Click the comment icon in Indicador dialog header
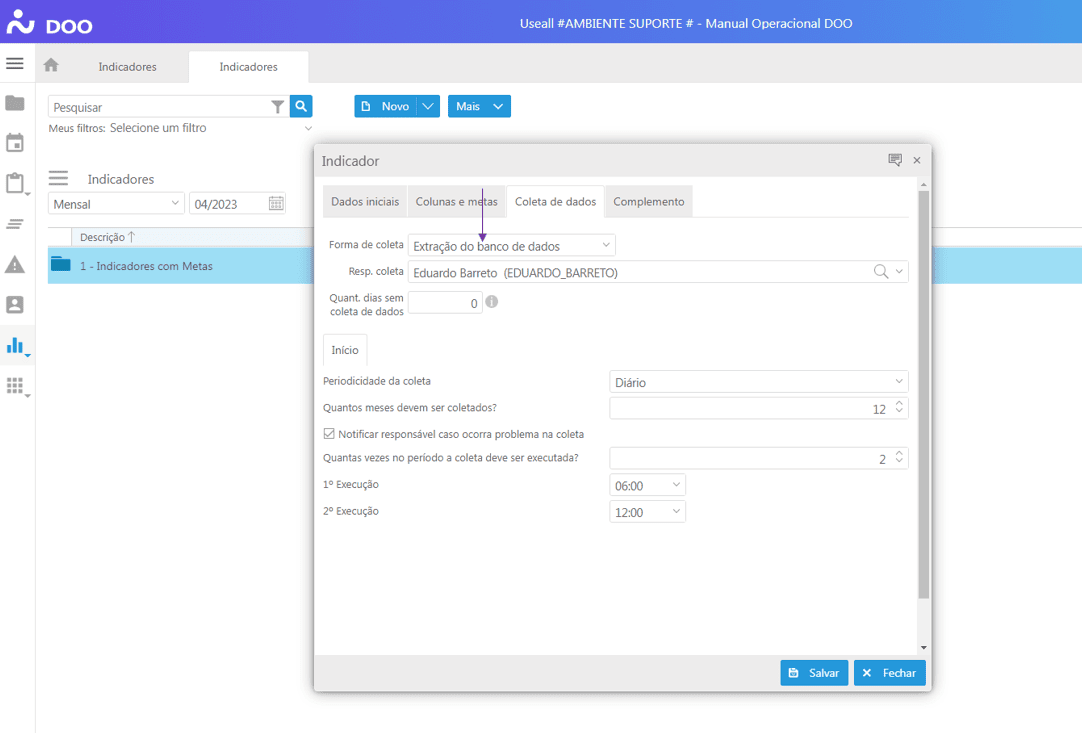1082x733 pixels. 895,160
